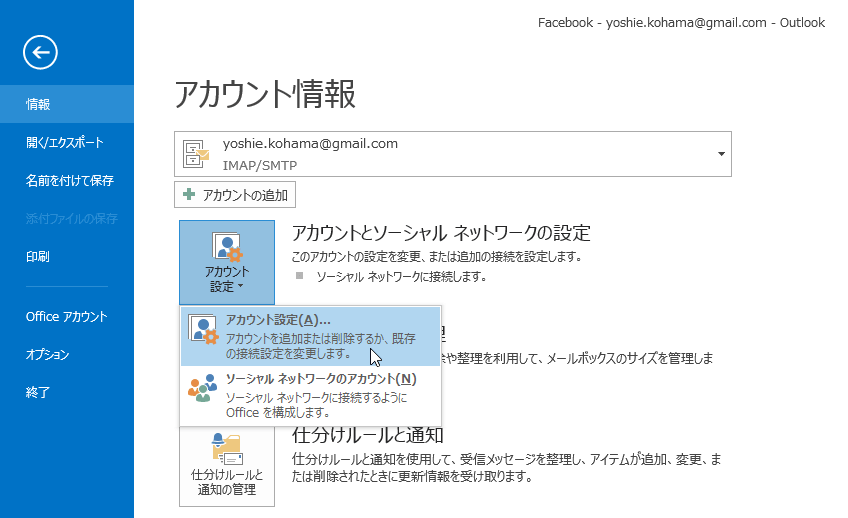Click the rules and alerts folder icon

point(227,449)
